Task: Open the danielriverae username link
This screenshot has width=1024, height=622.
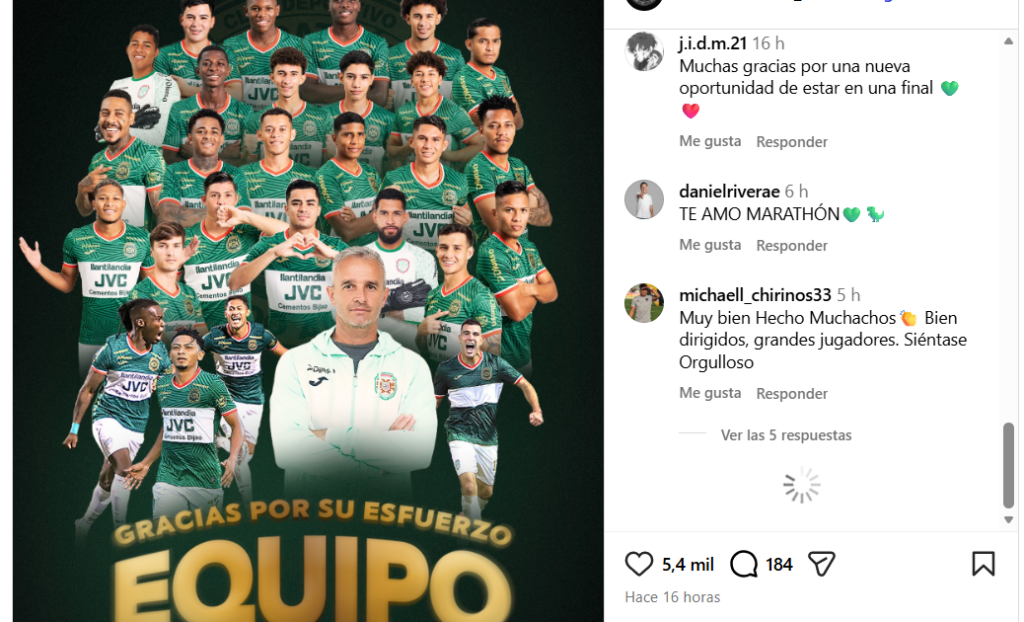Action: [729, 191]
